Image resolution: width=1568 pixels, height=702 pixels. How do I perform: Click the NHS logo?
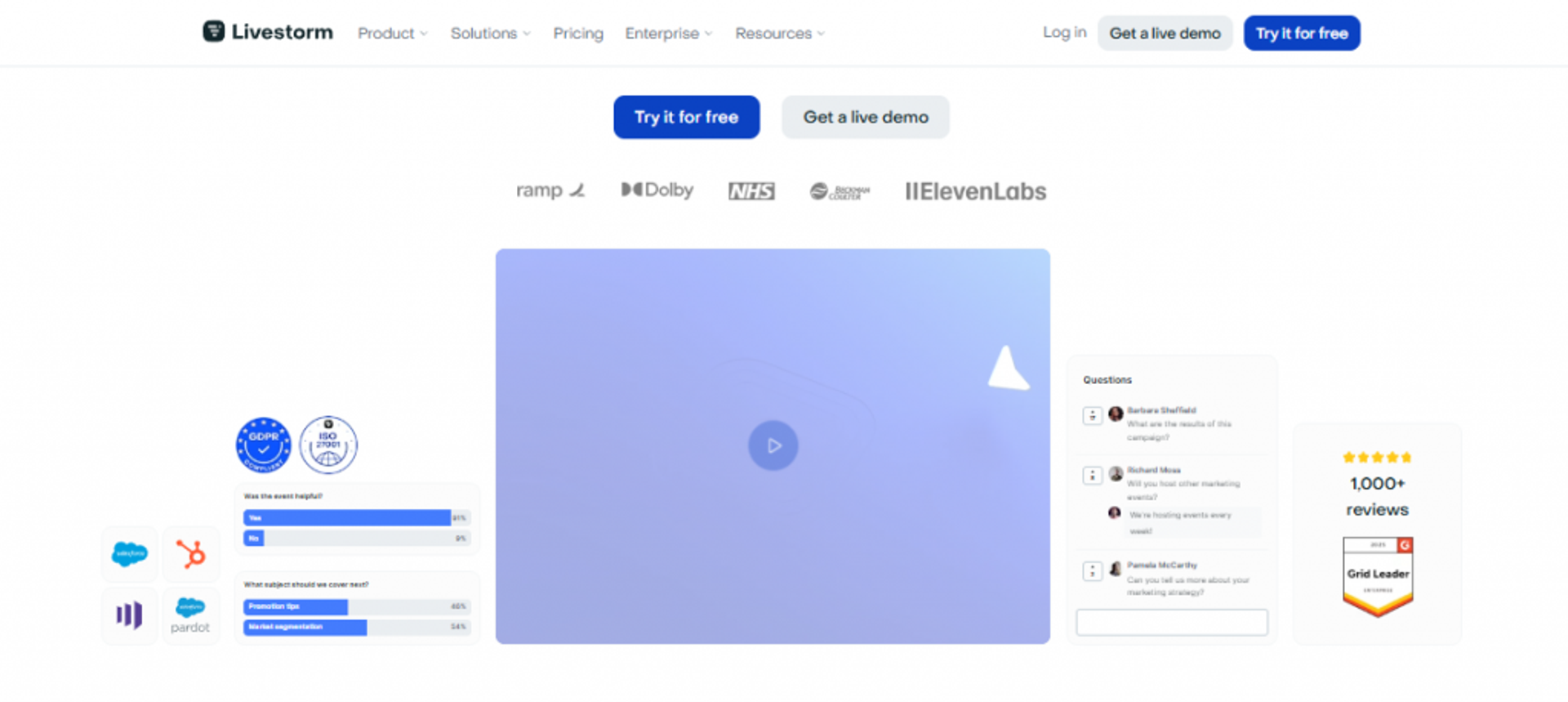751,191
